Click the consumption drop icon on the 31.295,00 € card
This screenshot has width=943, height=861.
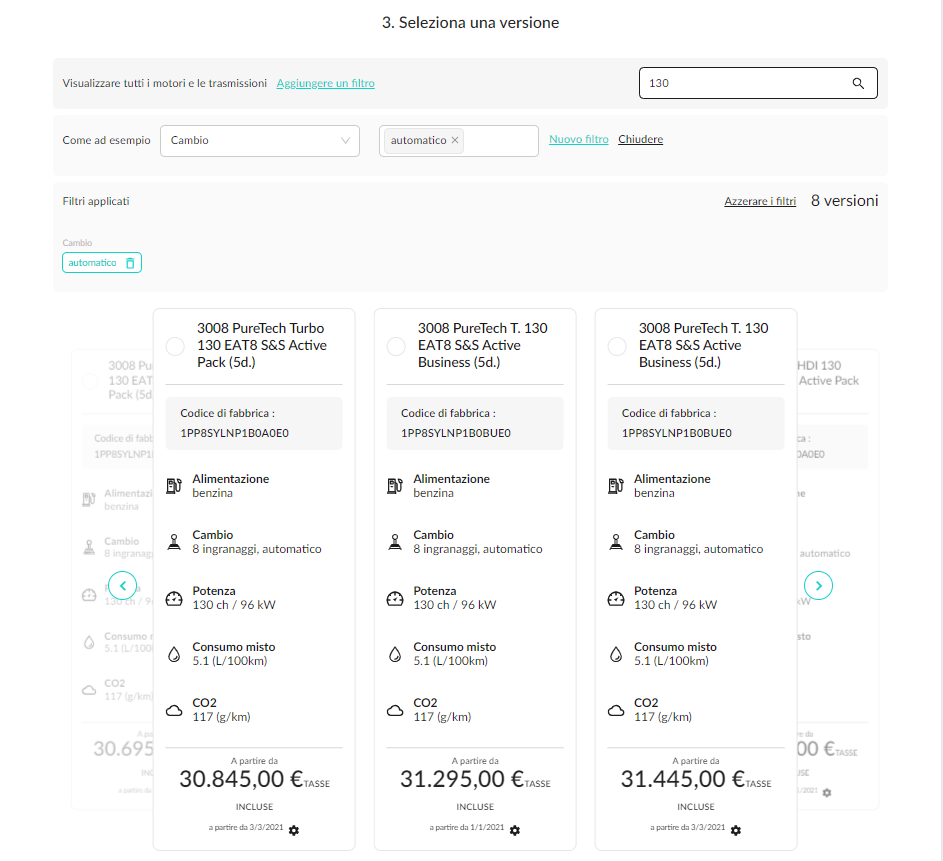395,654
